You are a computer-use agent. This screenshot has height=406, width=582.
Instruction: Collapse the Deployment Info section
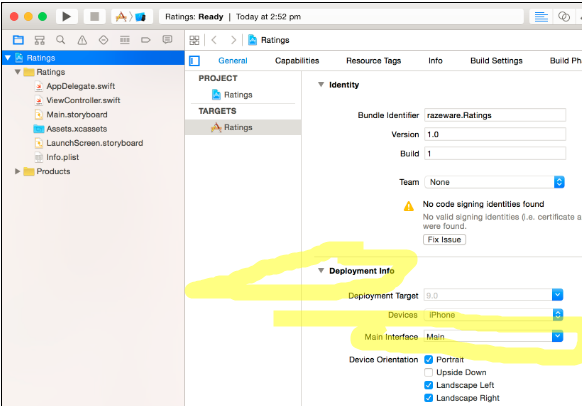tap(321, 271)
